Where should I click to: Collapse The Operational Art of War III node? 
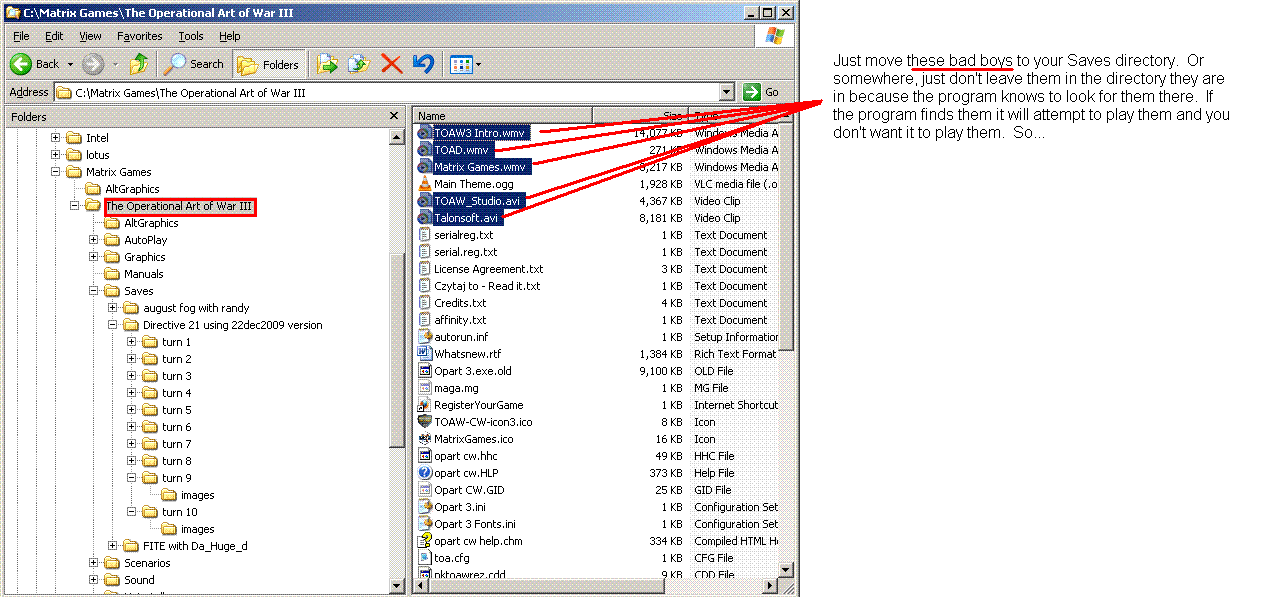pyautogui.click(x=75, y=206)
